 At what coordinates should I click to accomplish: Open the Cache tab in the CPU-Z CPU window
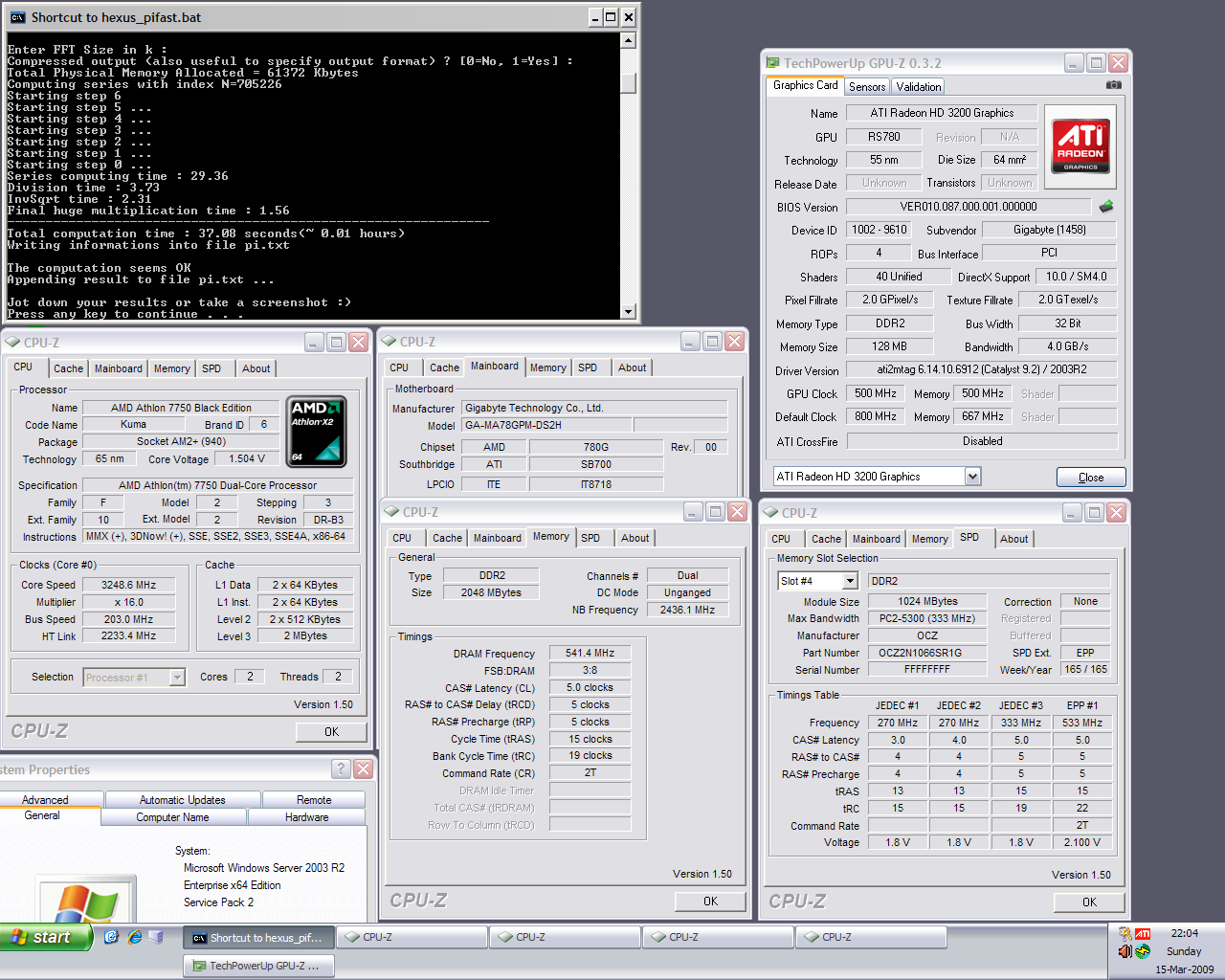pos(68,368)
